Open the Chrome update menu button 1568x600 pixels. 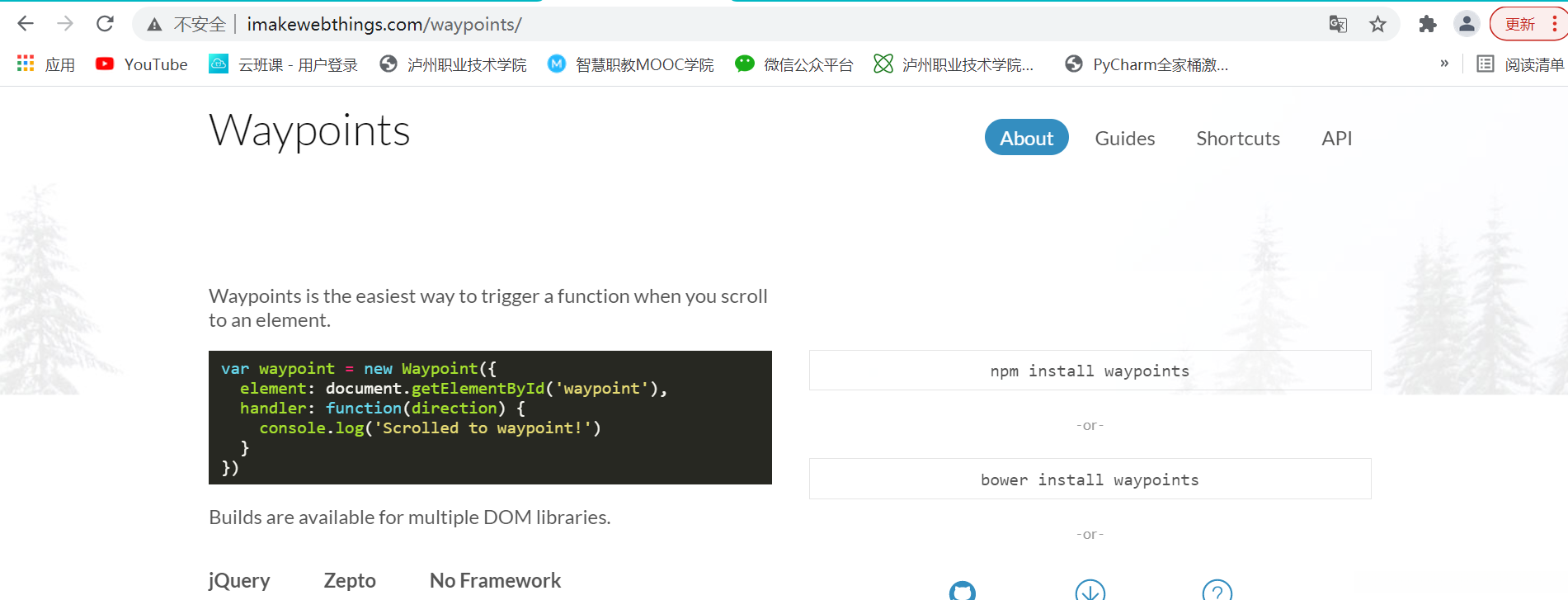(x=1528, y=24)
